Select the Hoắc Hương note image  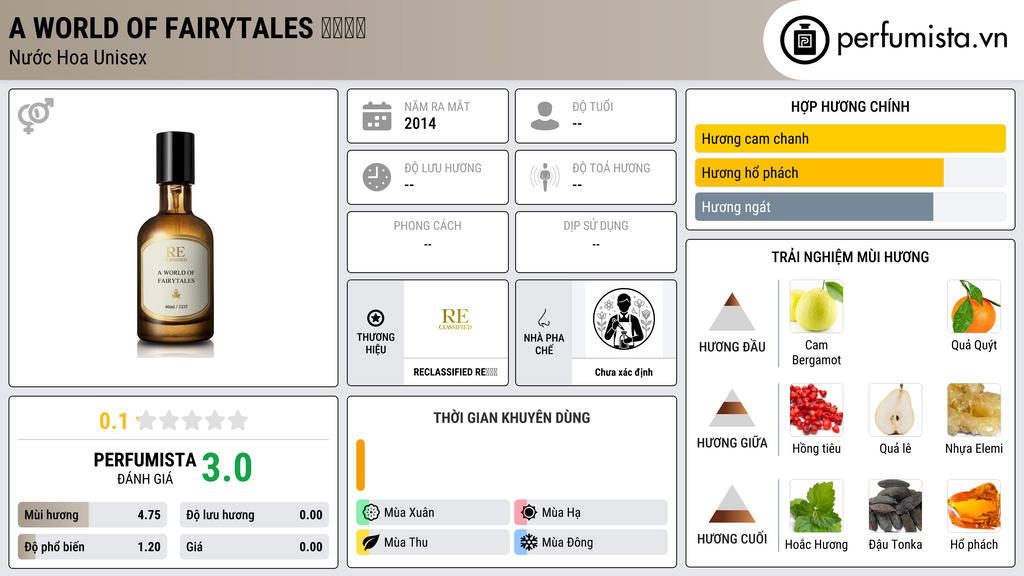pos(816,505)
